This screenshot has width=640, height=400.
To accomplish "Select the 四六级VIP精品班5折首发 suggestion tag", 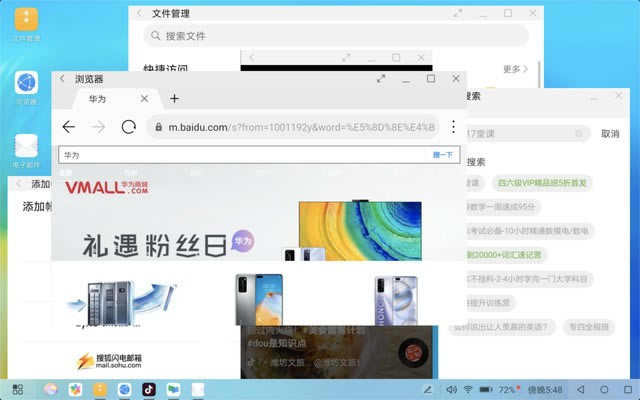I will (543, 182).
